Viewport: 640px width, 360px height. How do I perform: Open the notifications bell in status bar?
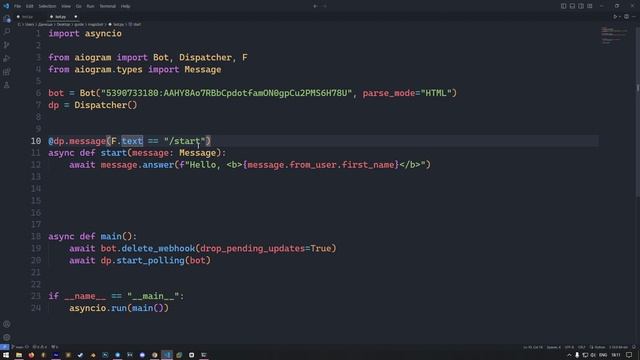point(634,347)
